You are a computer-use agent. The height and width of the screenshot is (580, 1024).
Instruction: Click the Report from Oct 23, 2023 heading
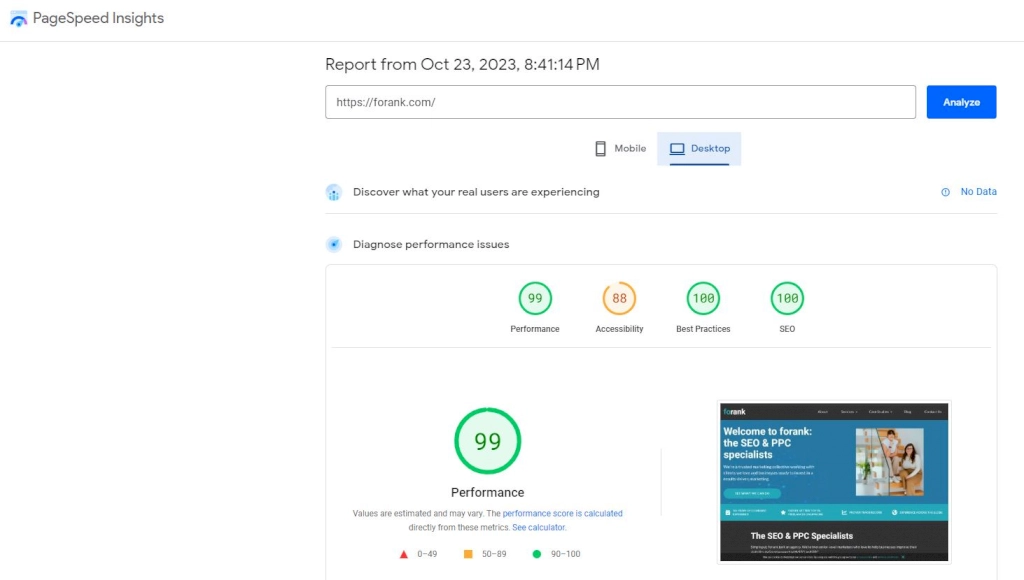(462, 64)
